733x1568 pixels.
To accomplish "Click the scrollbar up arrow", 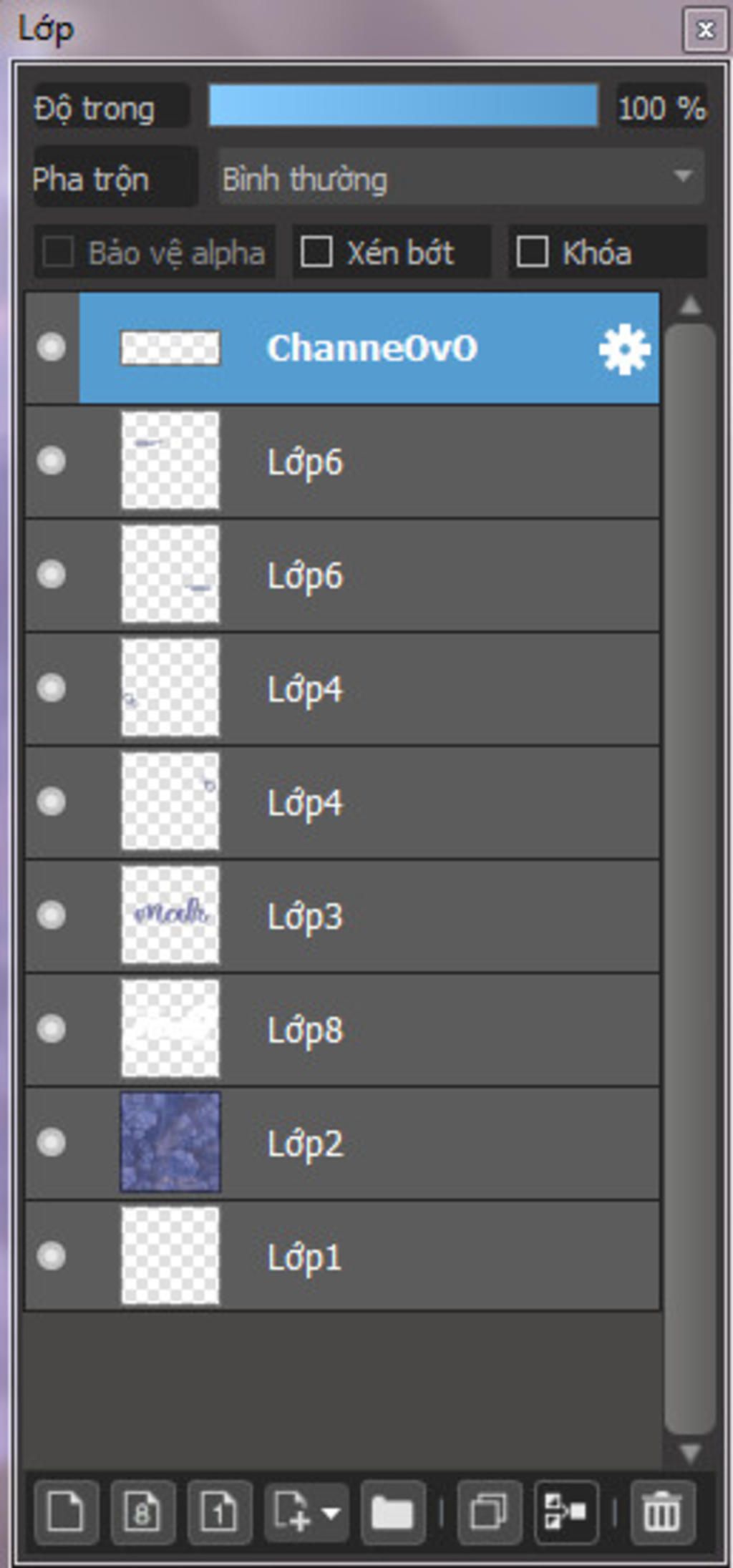I will (x=691, y=306).
